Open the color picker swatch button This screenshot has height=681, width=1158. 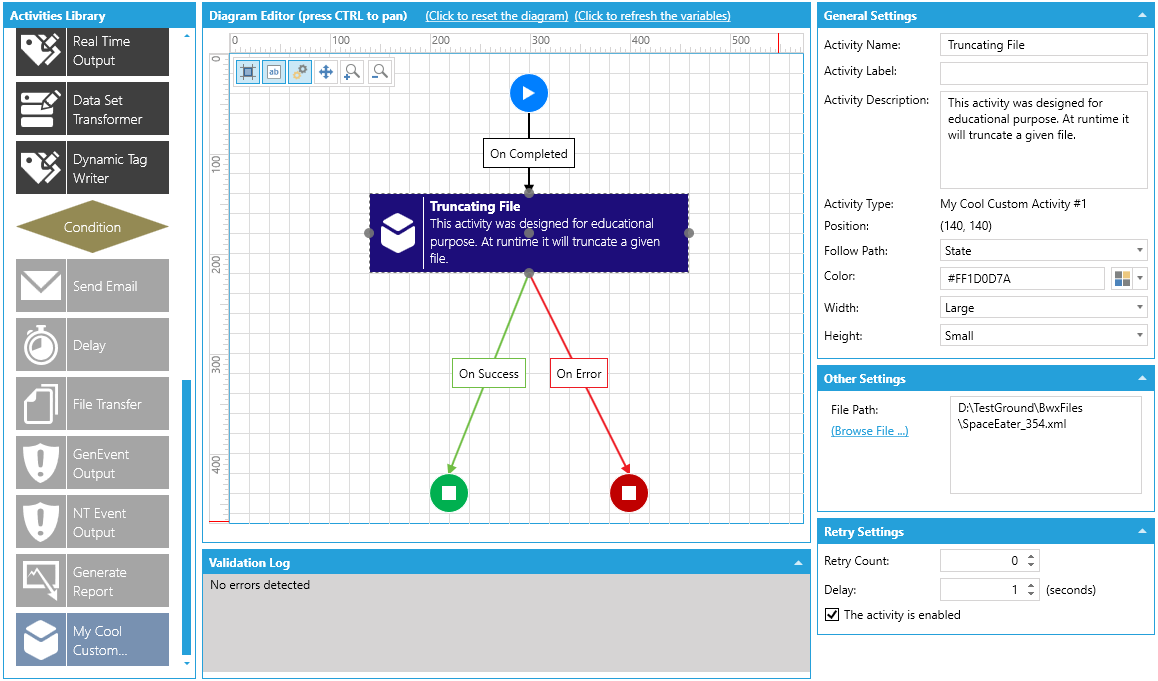(x=1129, y=278)
